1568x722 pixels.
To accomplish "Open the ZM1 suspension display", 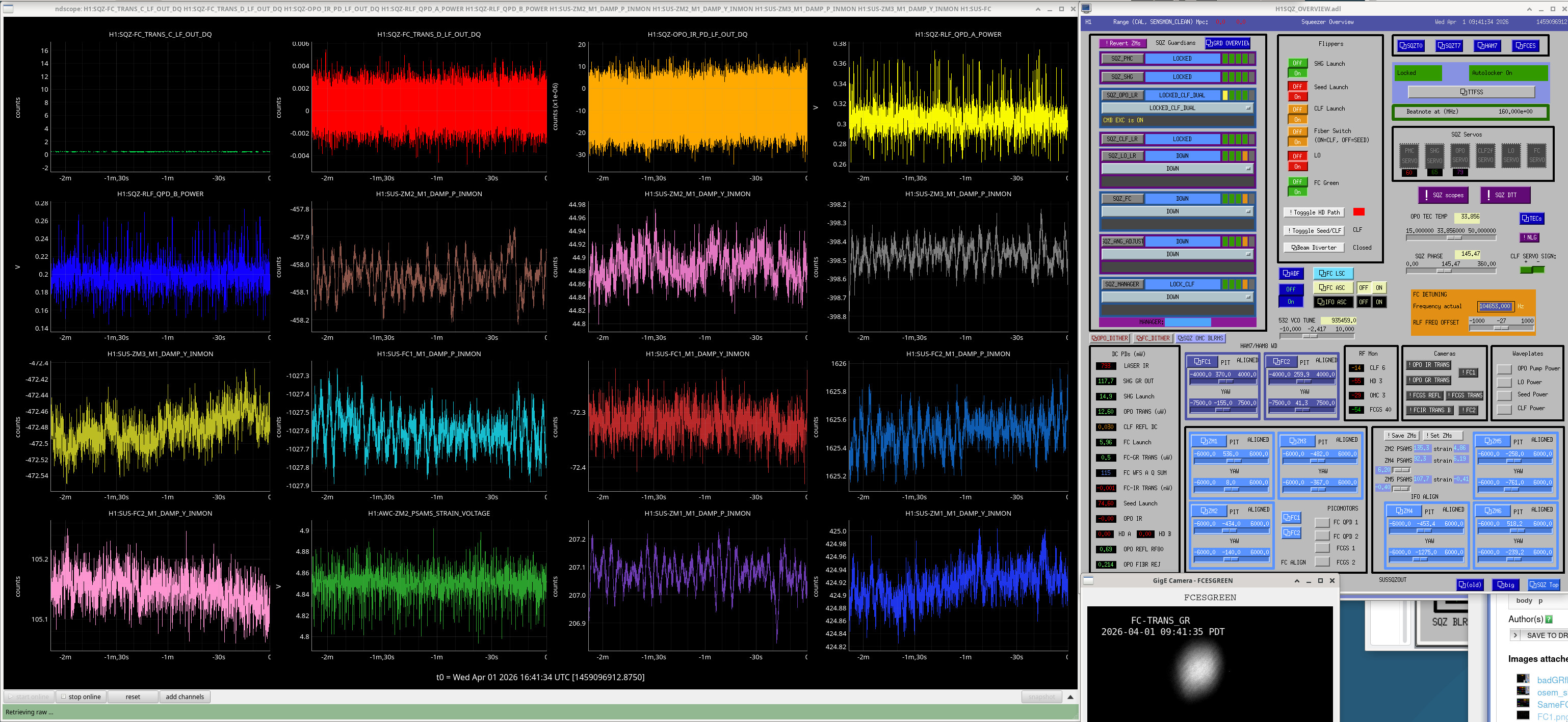I will coord(1208,441).
